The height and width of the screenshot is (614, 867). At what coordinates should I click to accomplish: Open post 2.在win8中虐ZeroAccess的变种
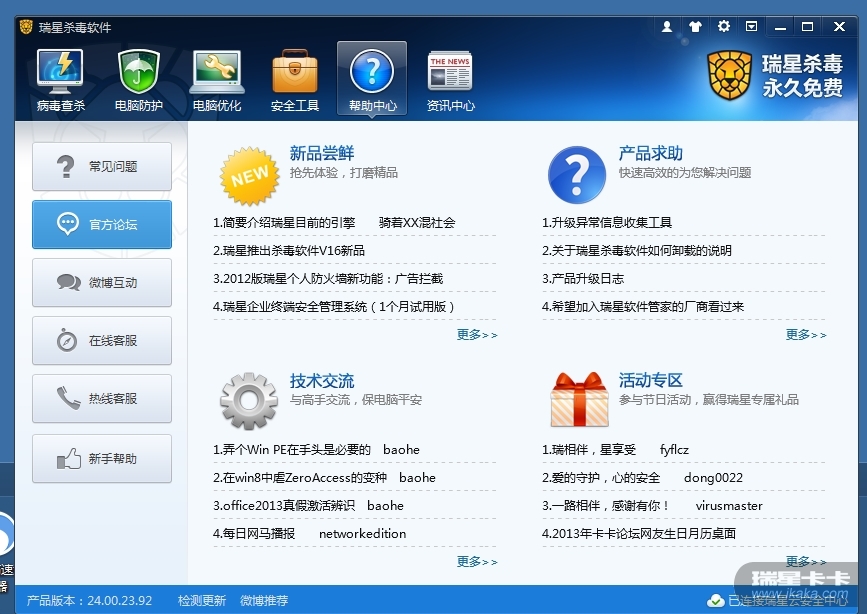point(300,477)
